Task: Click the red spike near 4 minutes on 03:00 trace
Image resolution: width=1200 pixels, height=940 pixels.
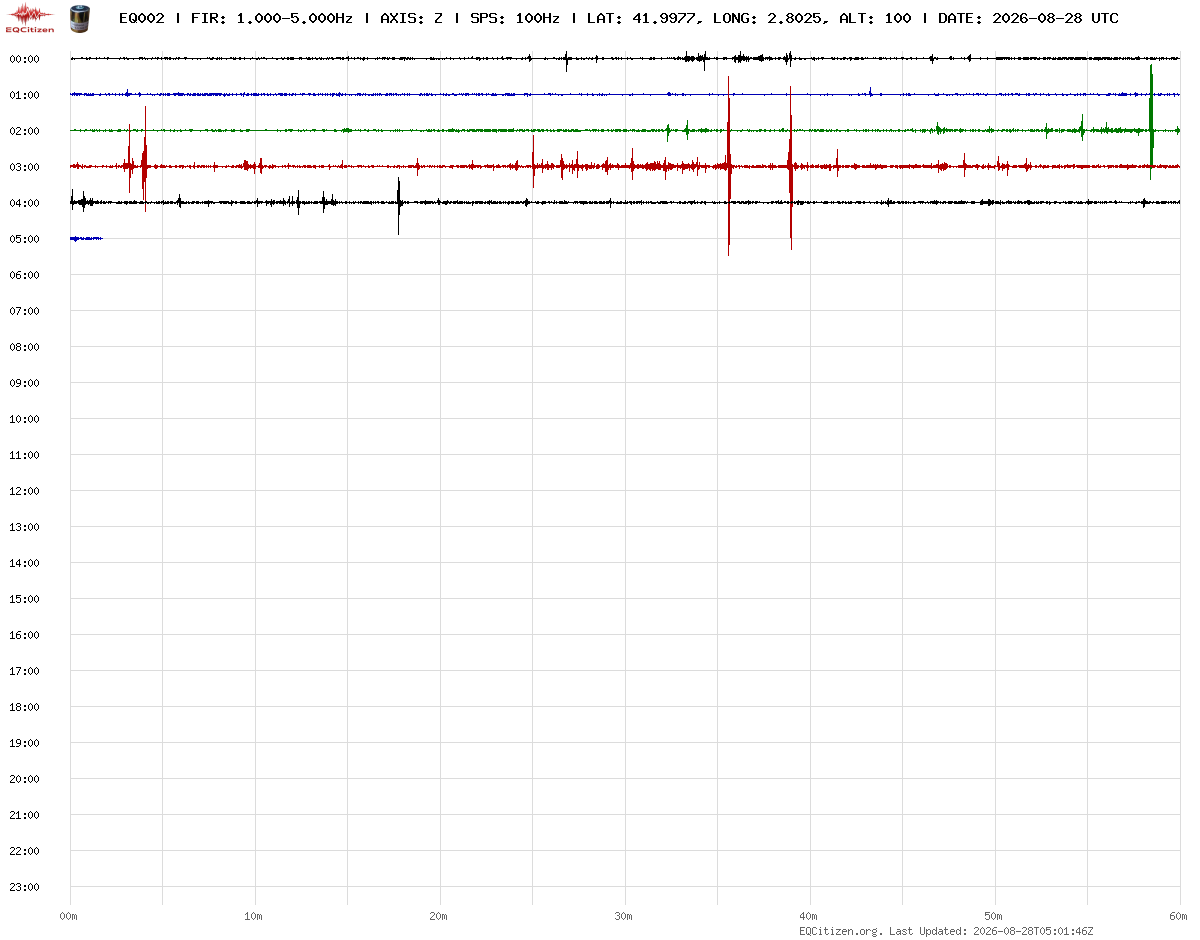Action: 145,158
